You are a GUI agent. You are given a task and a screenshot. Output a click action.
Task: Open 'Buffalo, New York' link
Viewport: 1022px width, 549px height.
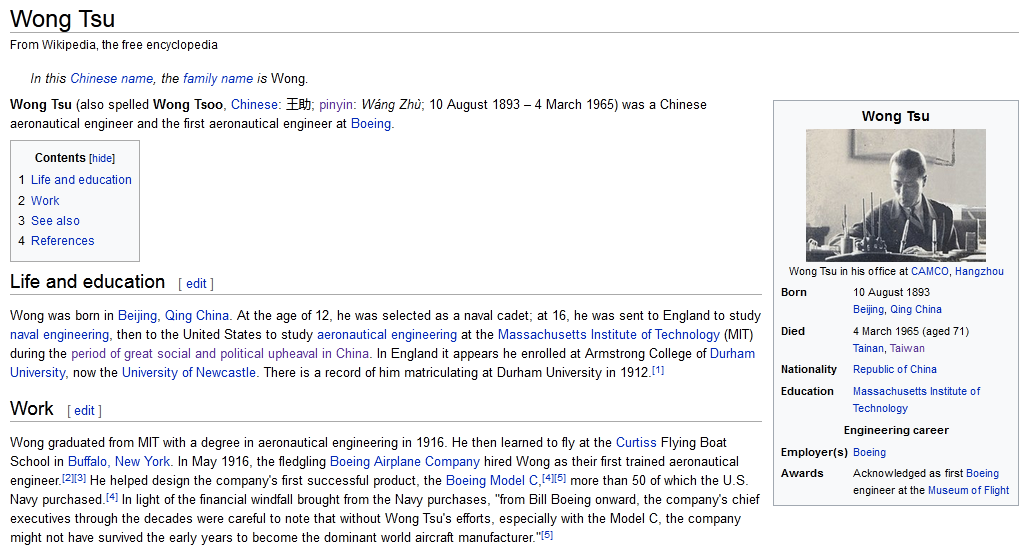(119, 461)
